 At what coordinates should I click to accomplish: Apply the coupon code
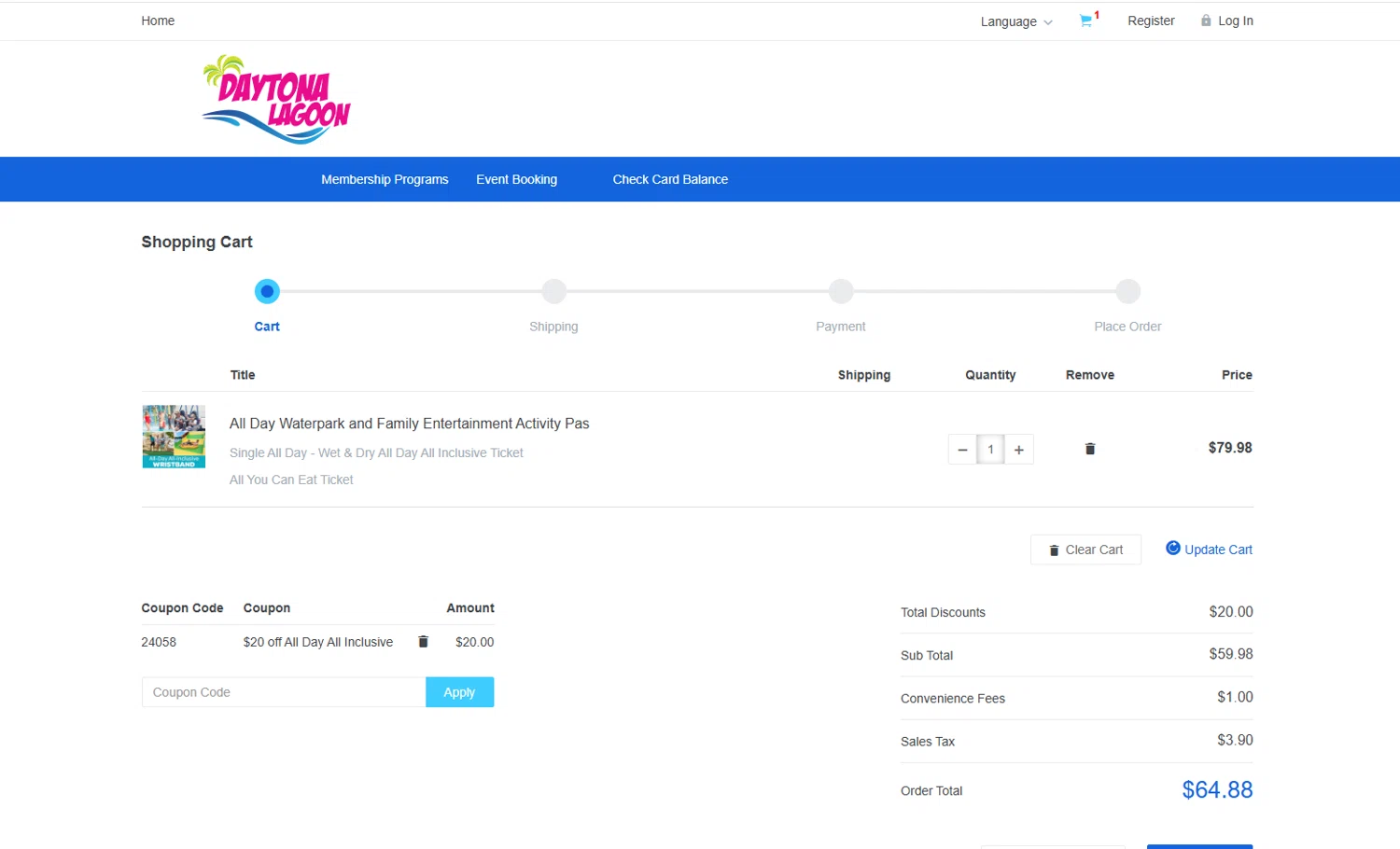[x=459, y=692]
